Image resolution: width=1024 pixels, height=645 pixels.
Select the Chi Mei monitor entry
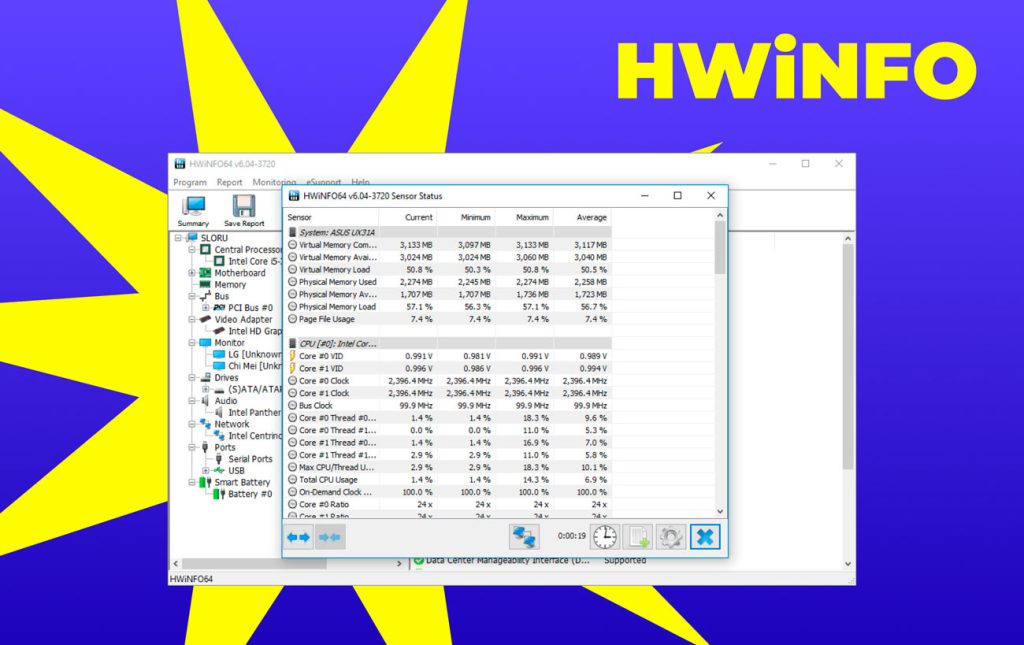click(254, 366)
